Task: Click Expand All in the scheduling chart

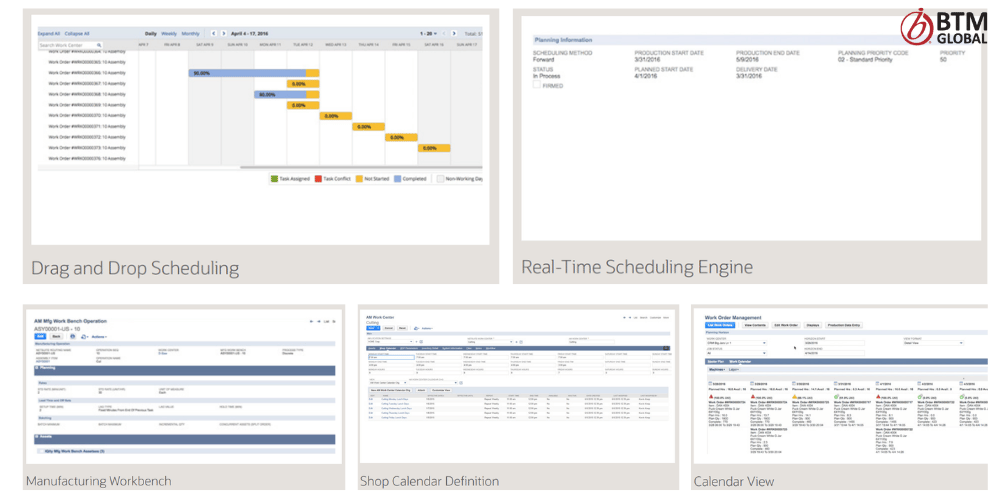Action: [x=48, y=33]
